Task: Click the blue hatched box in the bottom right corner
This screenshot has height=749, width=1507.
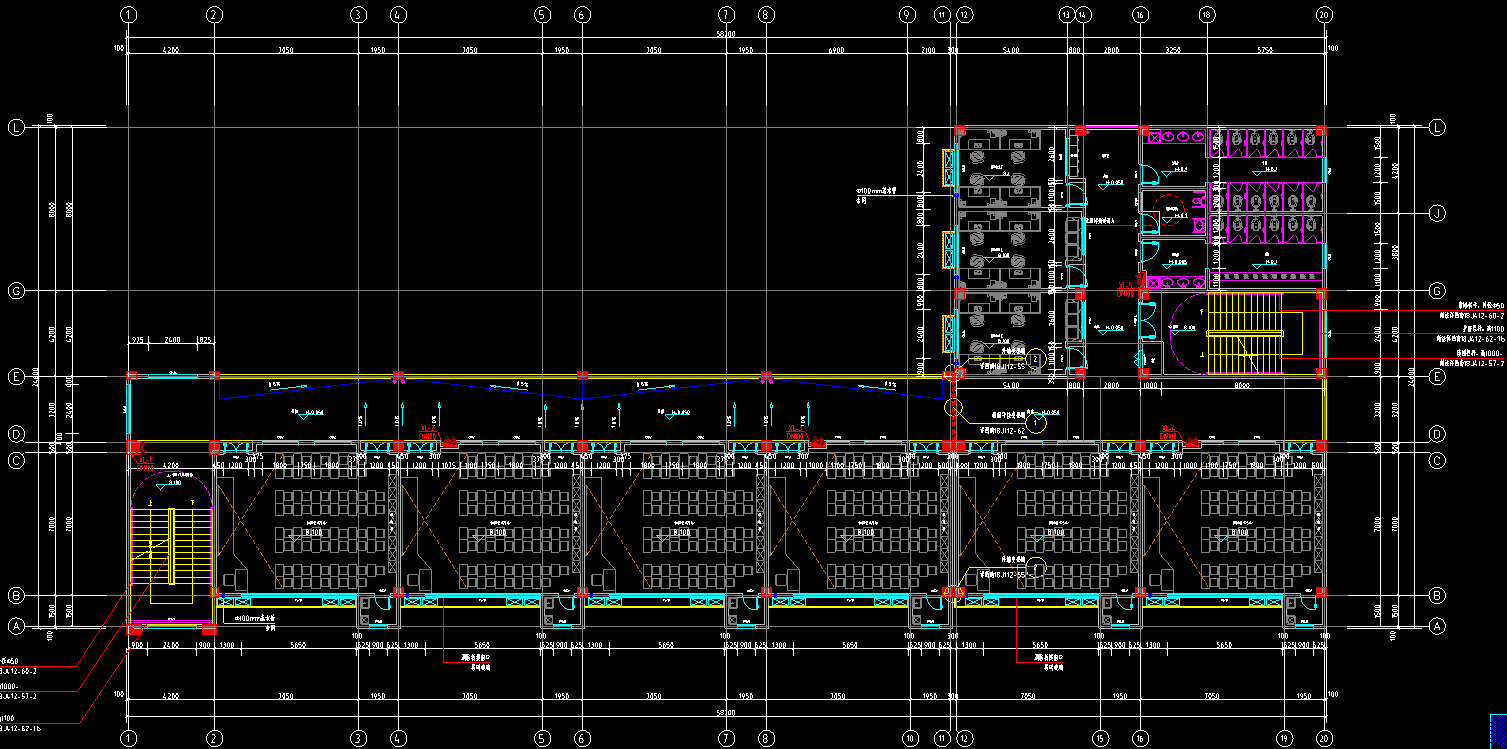Action: click(1498, 729)
